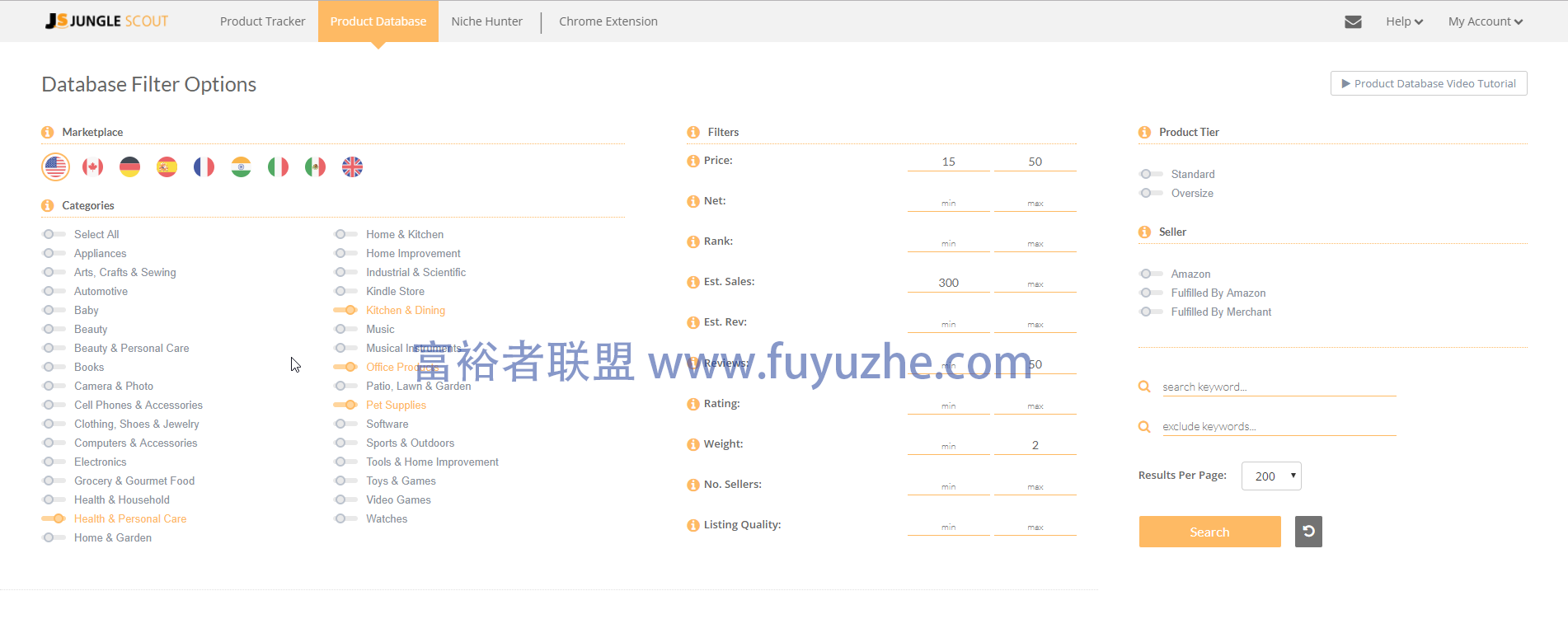Disable the Kitchen & Dining toggle

tap(345, 310)
